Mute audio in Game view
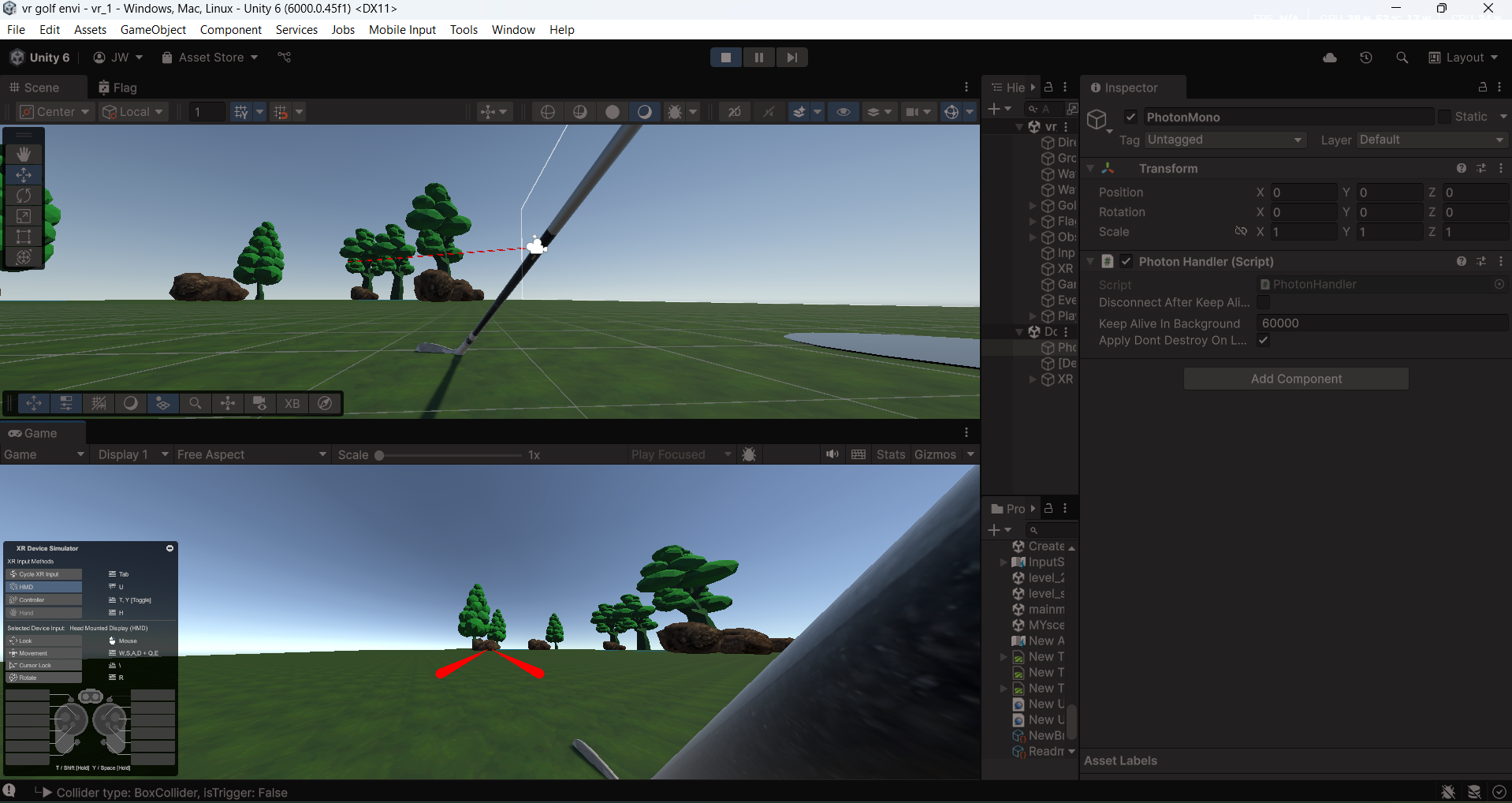 pyautogui.click(x=832, y=454)
